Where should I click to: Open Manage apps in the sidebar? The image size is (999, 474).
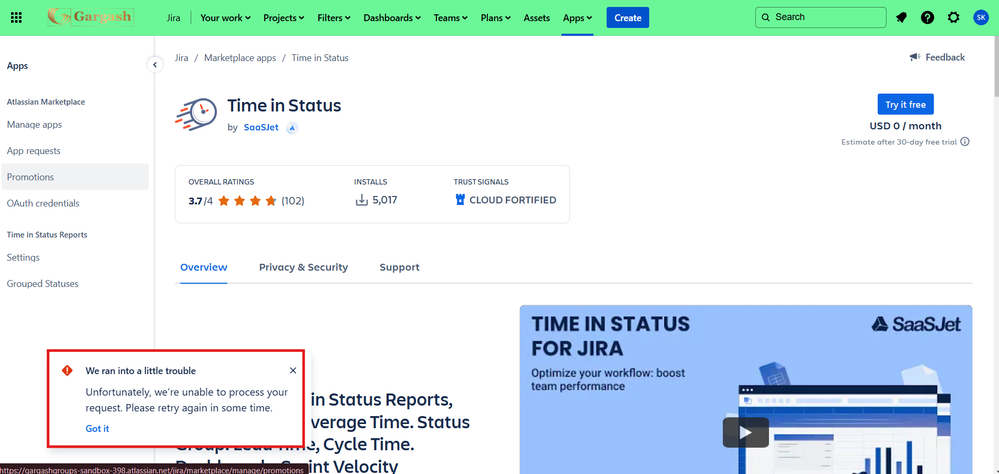point(75,125)
